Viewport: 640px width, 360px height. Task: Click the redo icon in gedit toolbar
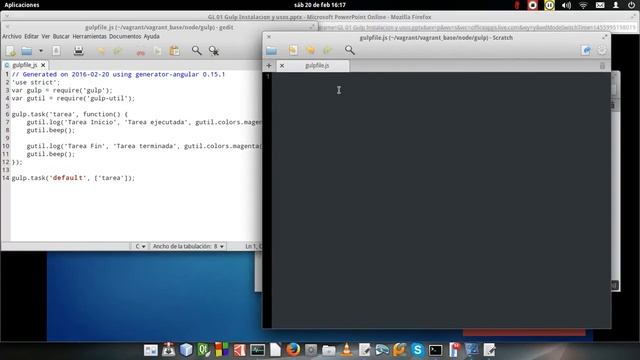pos(118,51)
